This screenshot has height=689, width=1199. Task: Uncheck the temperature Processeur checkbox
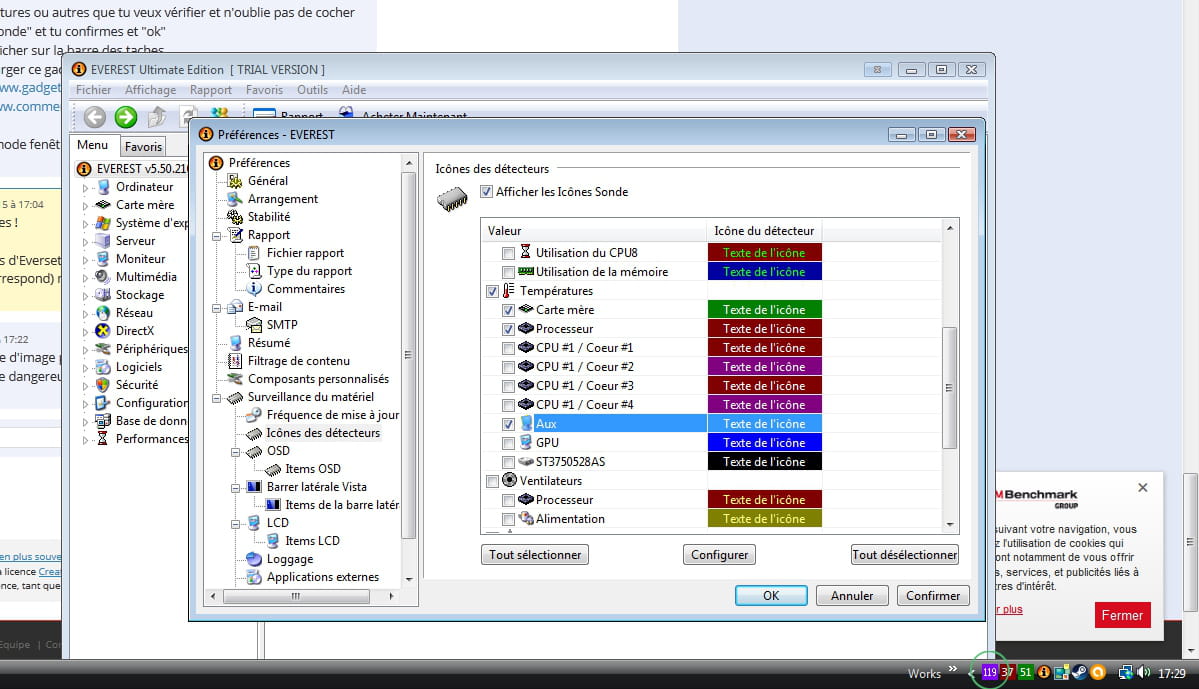(x=508, y=330)
